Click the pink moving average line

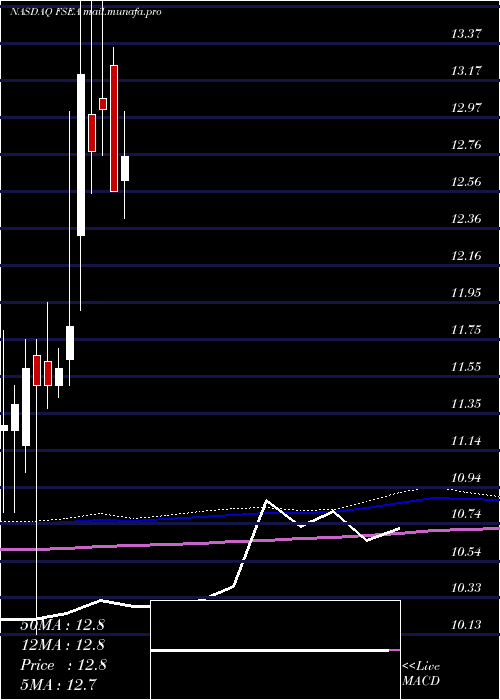250,540
